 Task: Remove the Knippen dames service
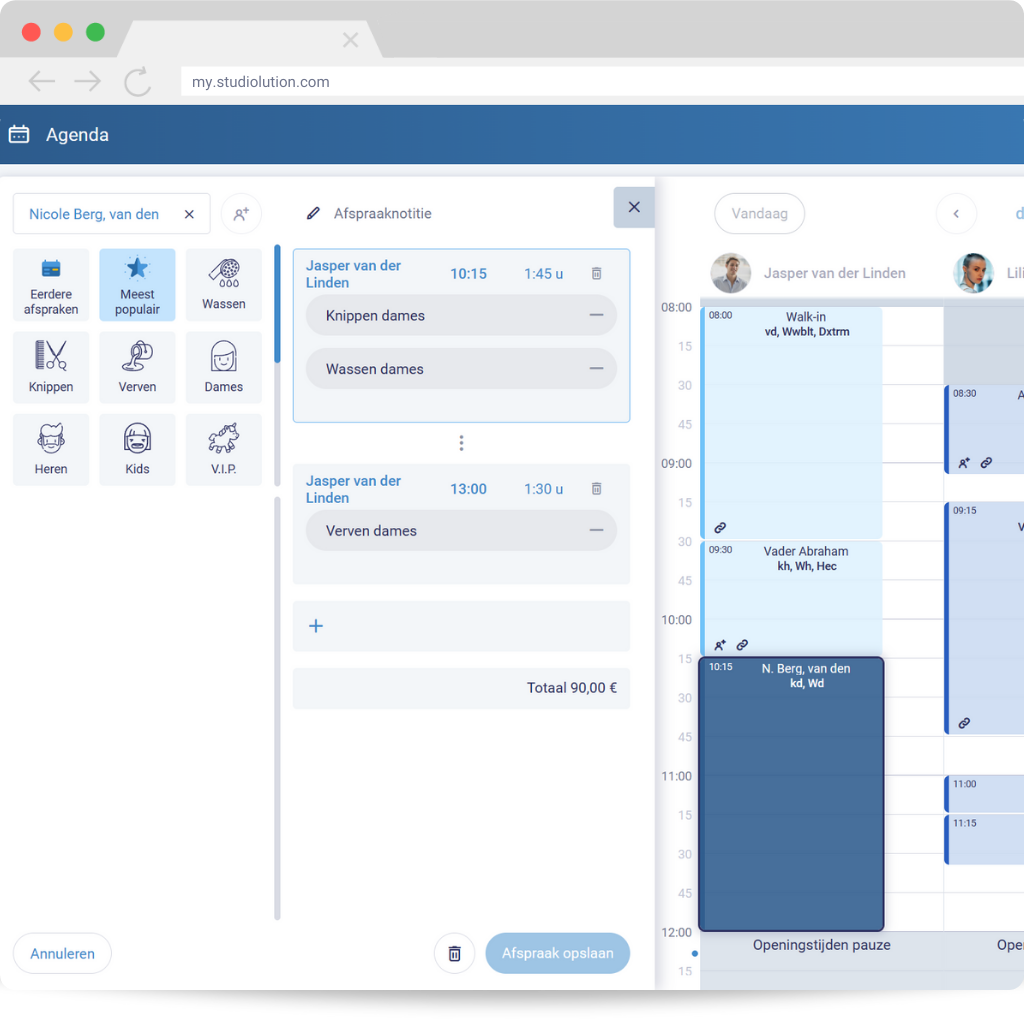pos(596,315)
